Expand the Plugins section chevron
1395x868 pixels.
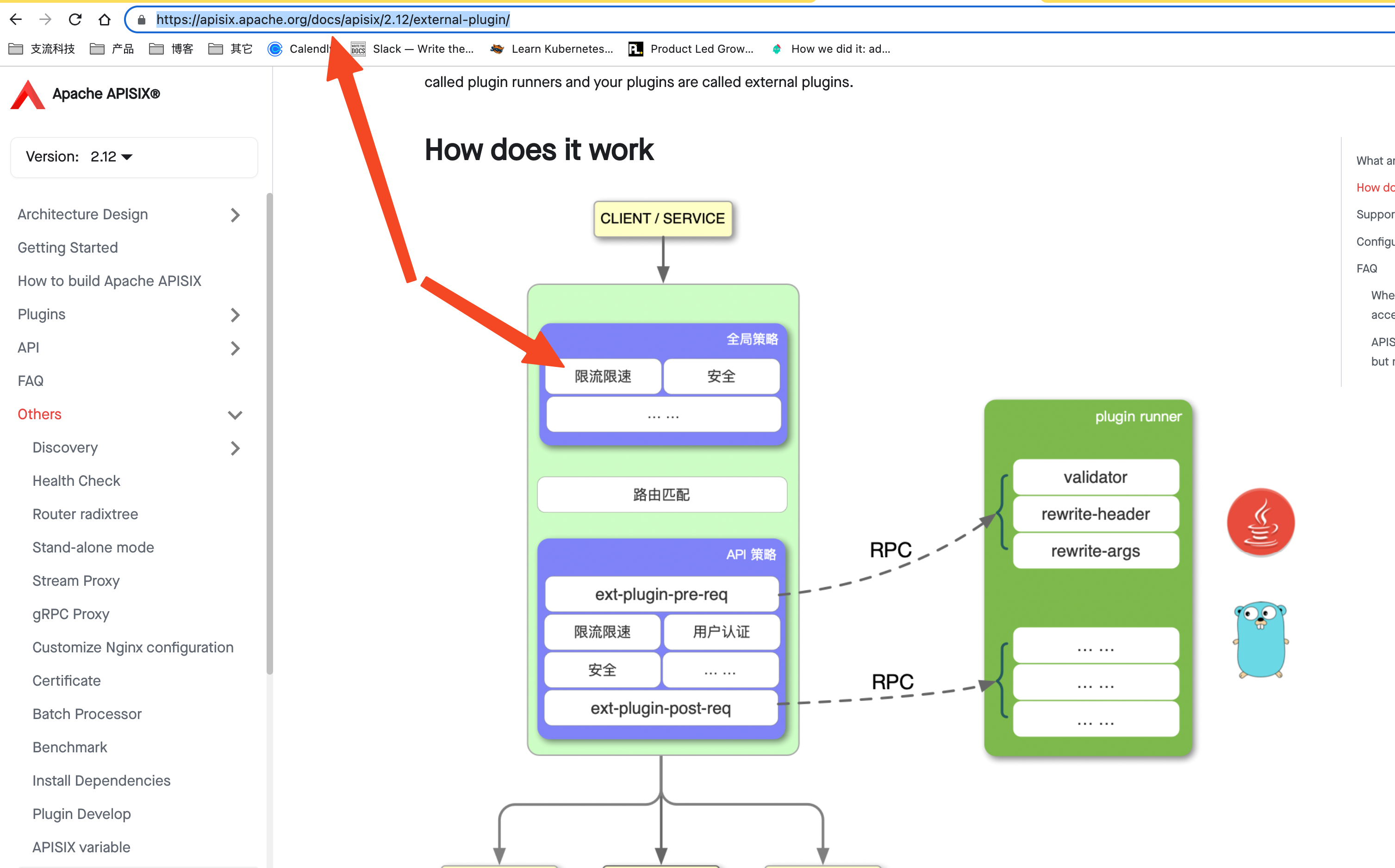click(235, 315)
